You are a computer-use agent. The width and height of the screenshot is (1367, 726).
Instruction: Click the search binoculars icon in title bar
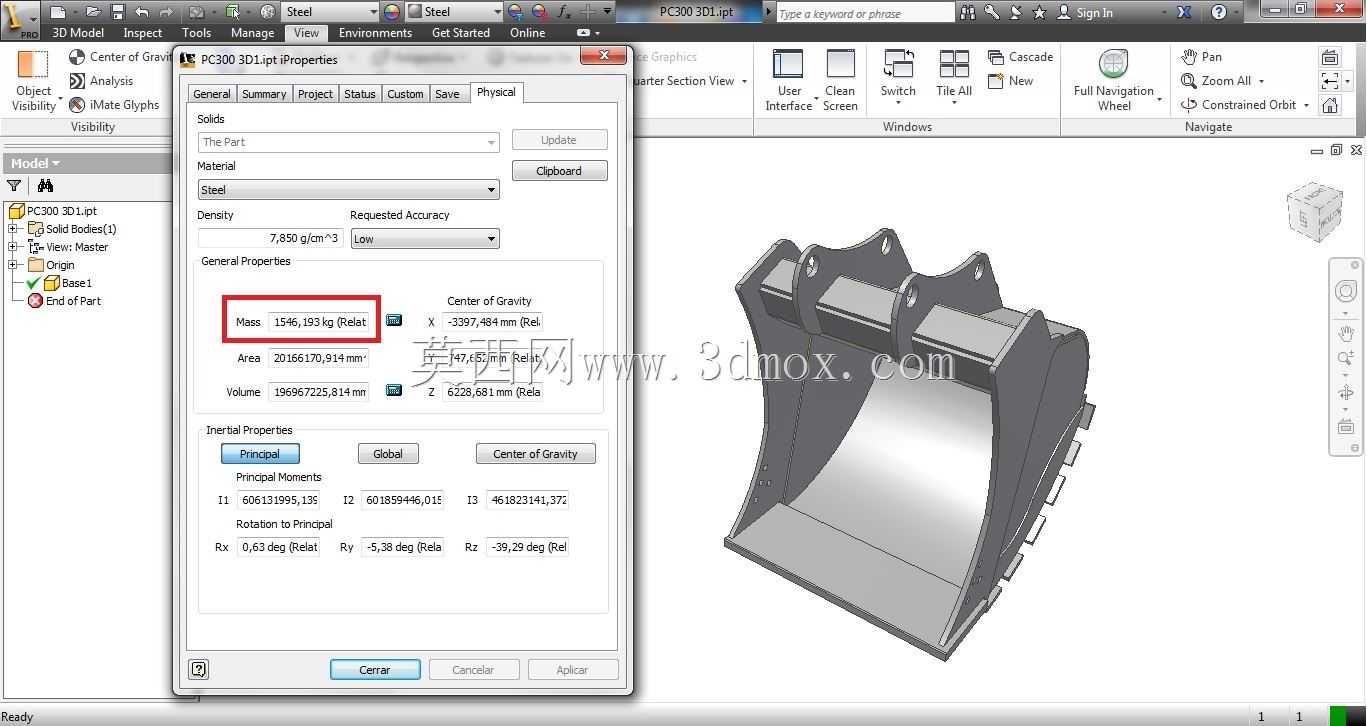coord(967,12)
